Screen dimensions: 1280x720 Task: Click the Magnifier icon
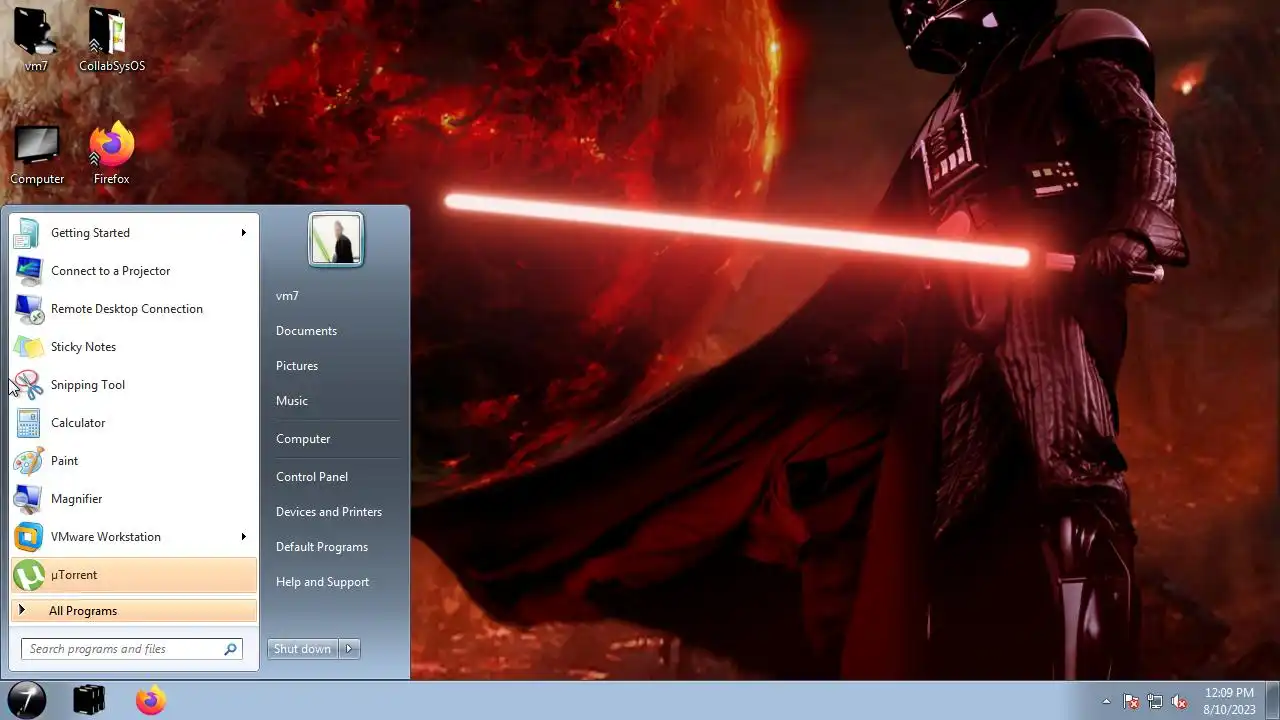28,499
